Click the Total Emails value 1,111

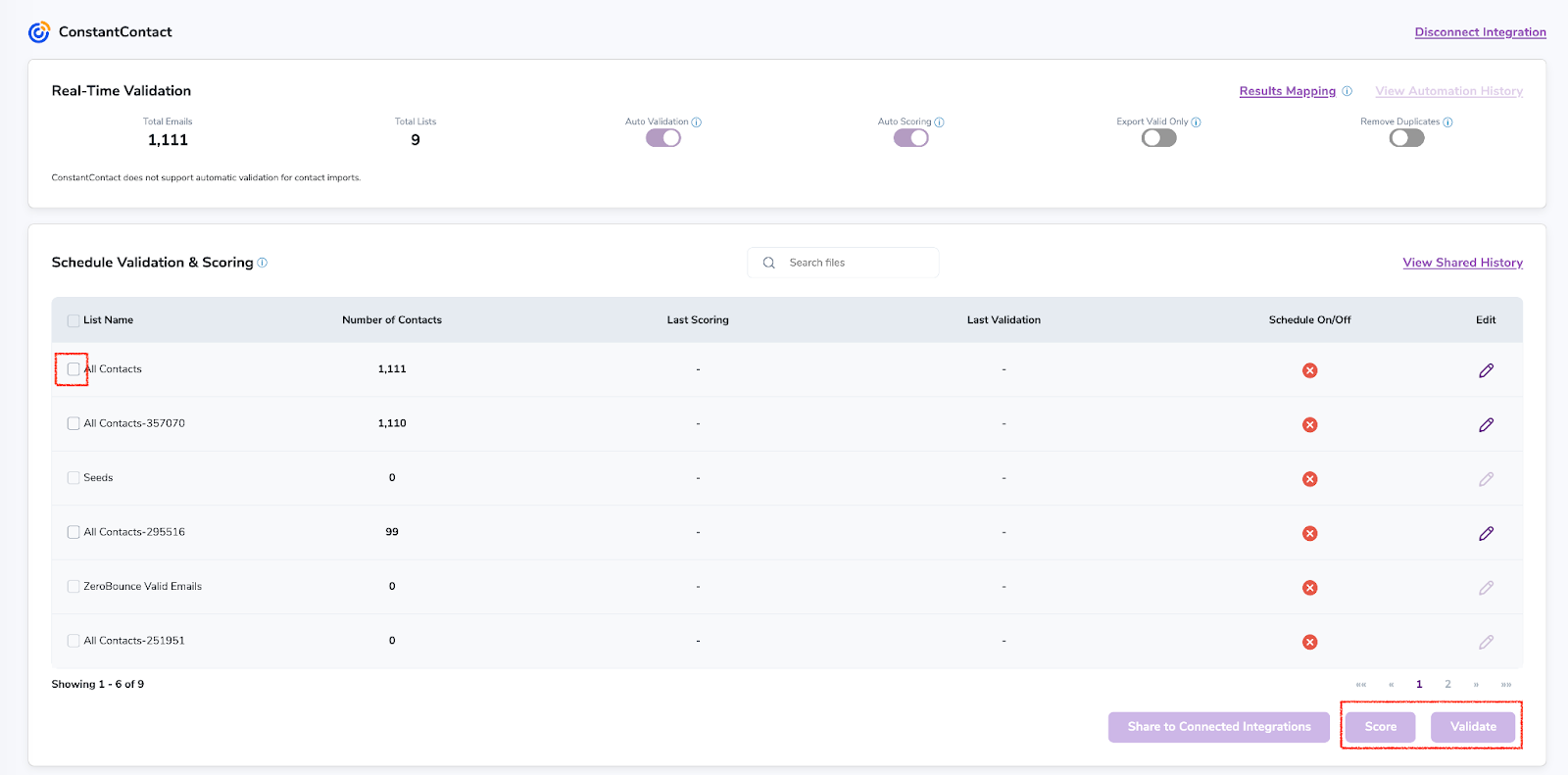tap(168, 140)
